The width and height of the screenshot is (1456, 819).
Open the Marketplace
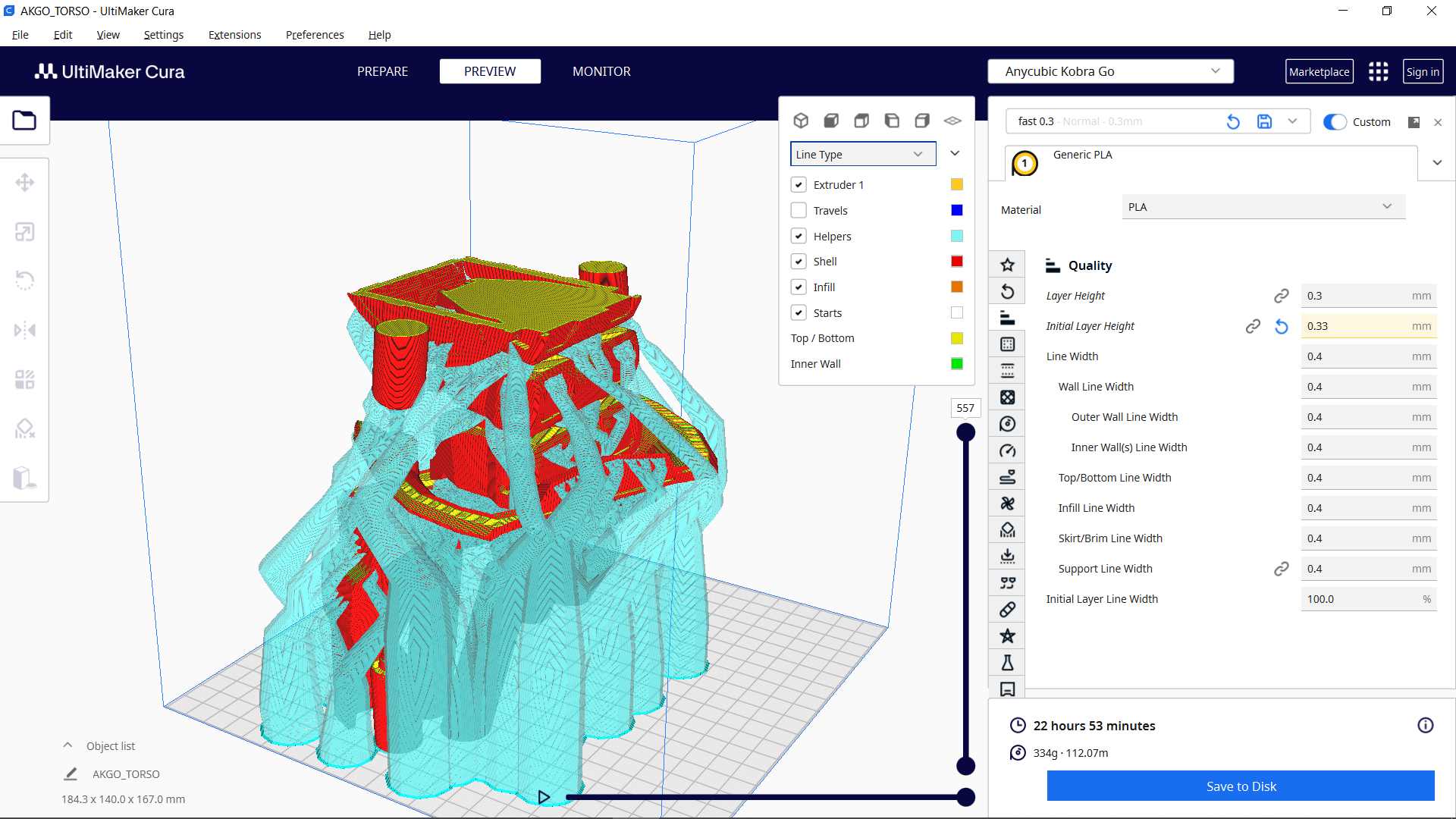[x=1319, y=71]
